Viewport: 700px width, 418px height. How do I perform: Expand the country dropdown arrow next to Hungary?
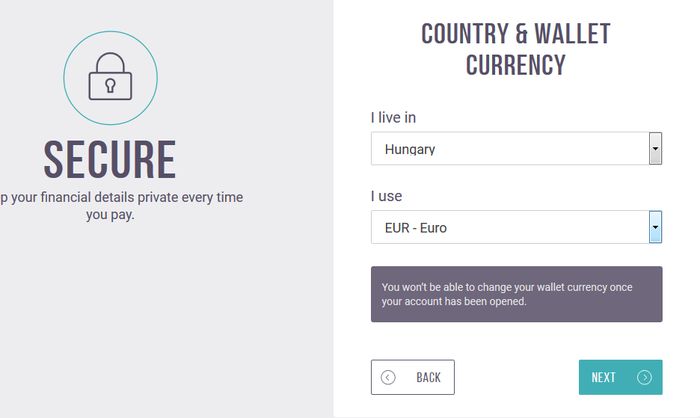655,148
